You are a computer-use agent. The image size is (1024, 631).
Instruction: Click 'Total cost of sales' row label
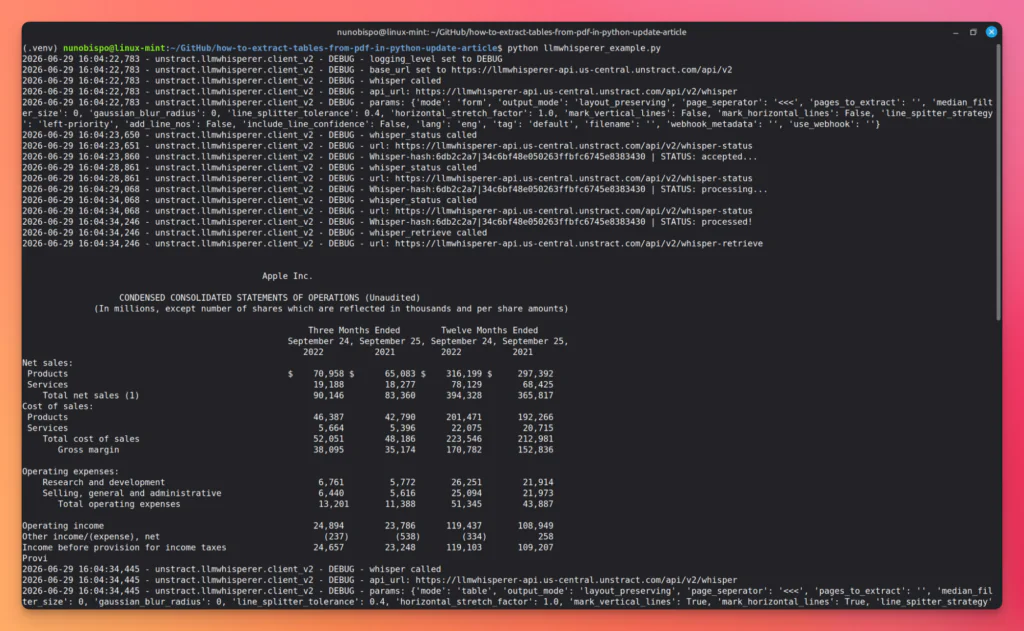click(x=91, y=439)
